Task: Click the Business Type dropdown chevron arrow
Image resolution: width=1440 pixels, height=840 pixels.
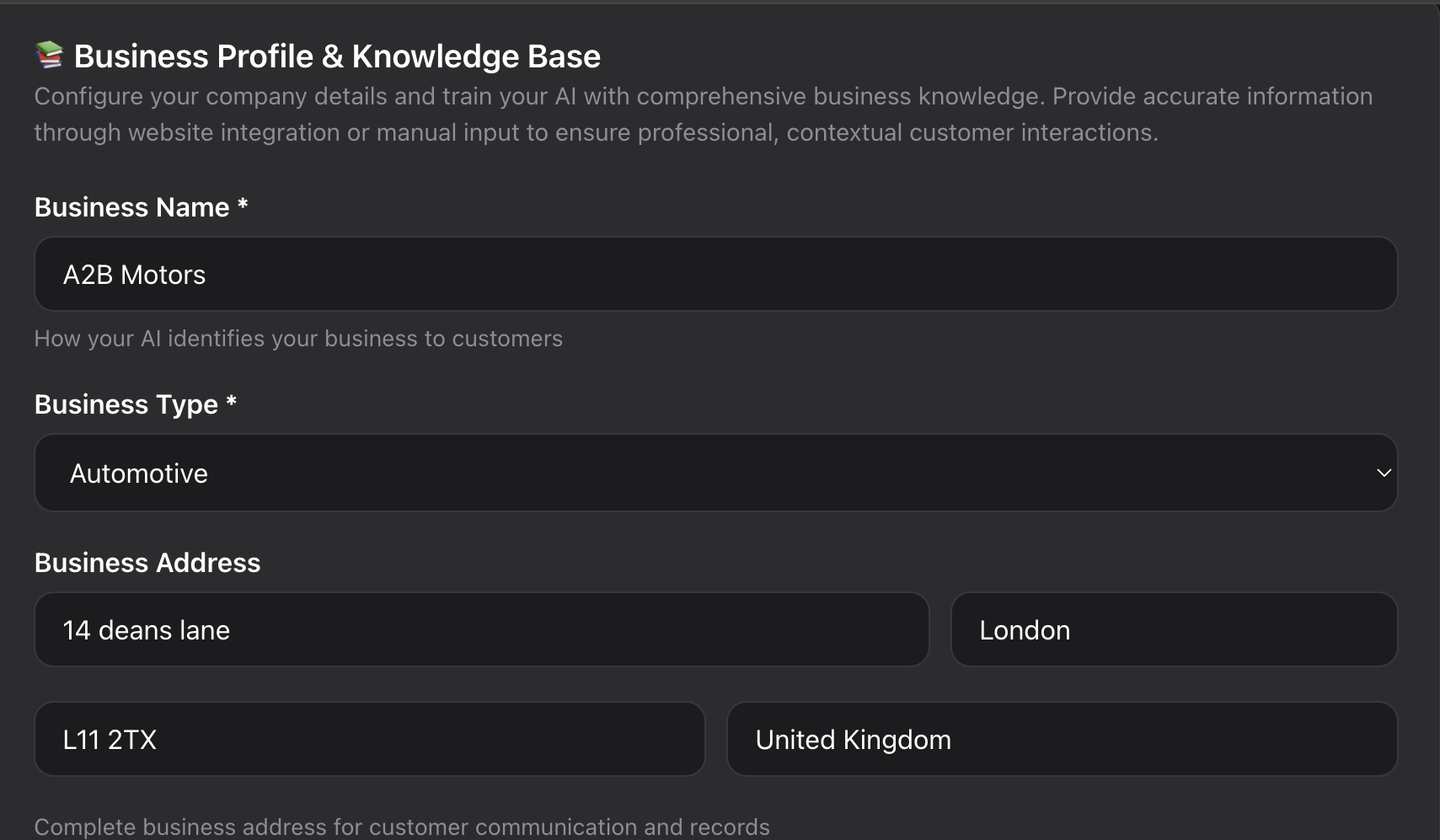Action: pyautogui.click(x=1383, y=473)
